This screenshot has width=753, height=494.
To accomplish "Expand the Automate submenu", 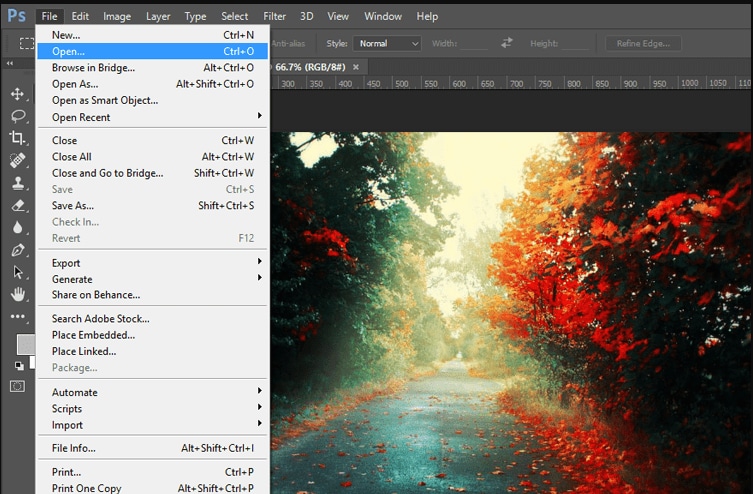I will [153, 392].
